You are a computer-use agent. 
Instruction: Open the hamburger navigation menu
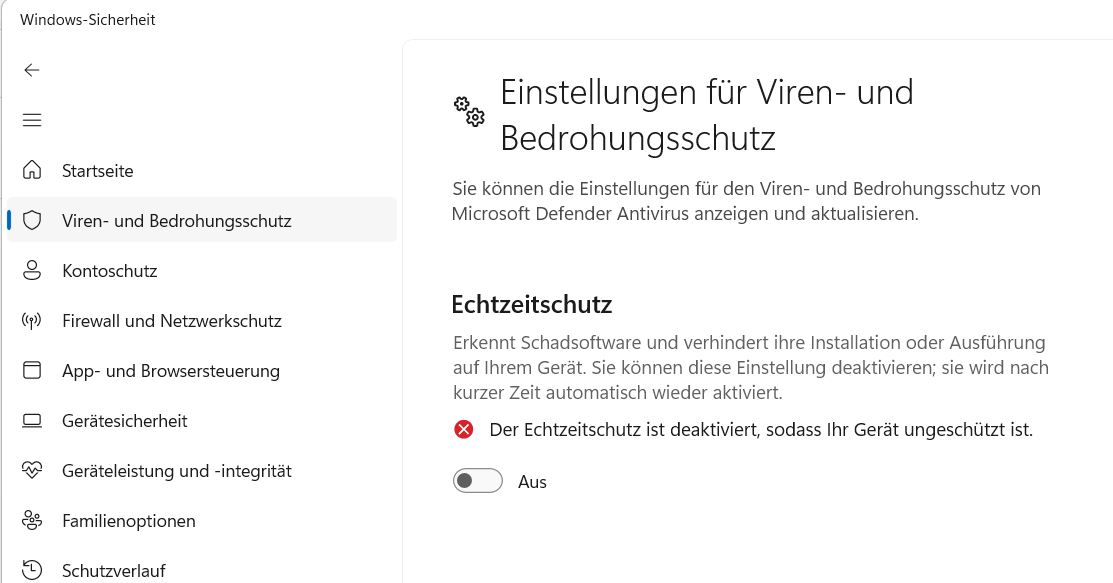[x=32, y=120]
